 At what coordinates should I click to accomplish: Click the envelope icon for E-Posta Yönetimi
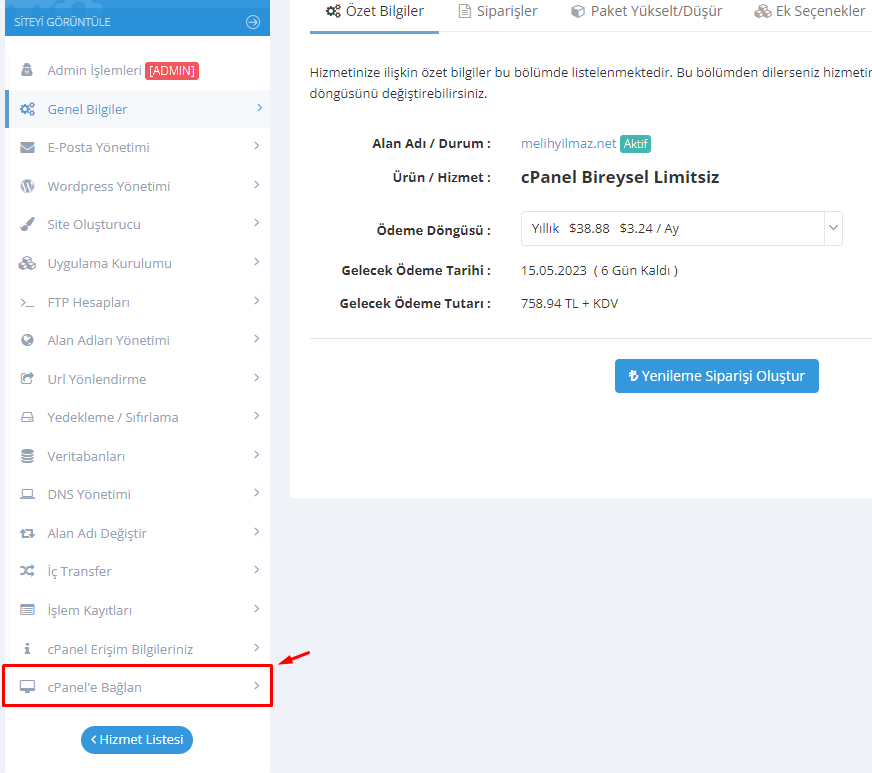pyautogui.click(x=28, y=148)
